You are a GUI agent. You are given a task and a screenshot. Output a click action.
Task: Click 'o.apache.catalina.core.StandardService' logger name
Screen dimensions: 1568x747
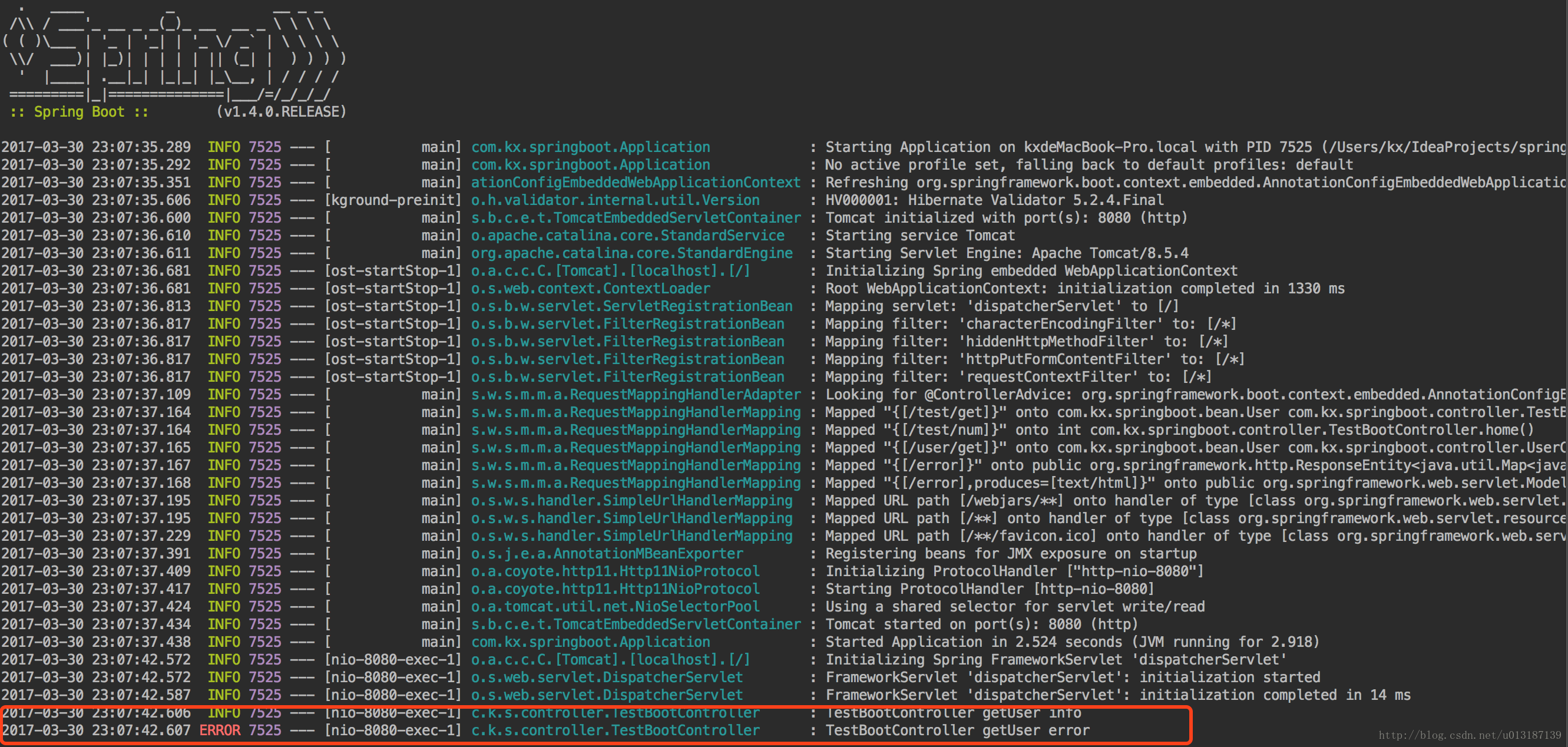[x=627, y=236]
